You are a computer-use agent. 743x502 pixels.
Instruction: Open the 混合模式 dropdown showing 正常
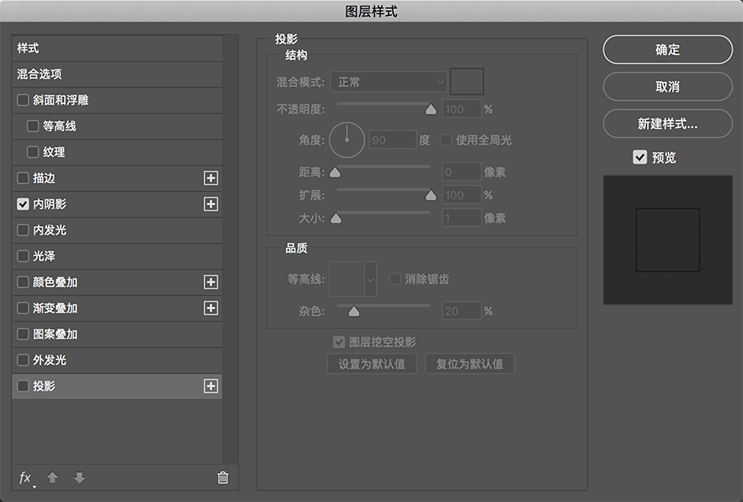tap(389, 82)
